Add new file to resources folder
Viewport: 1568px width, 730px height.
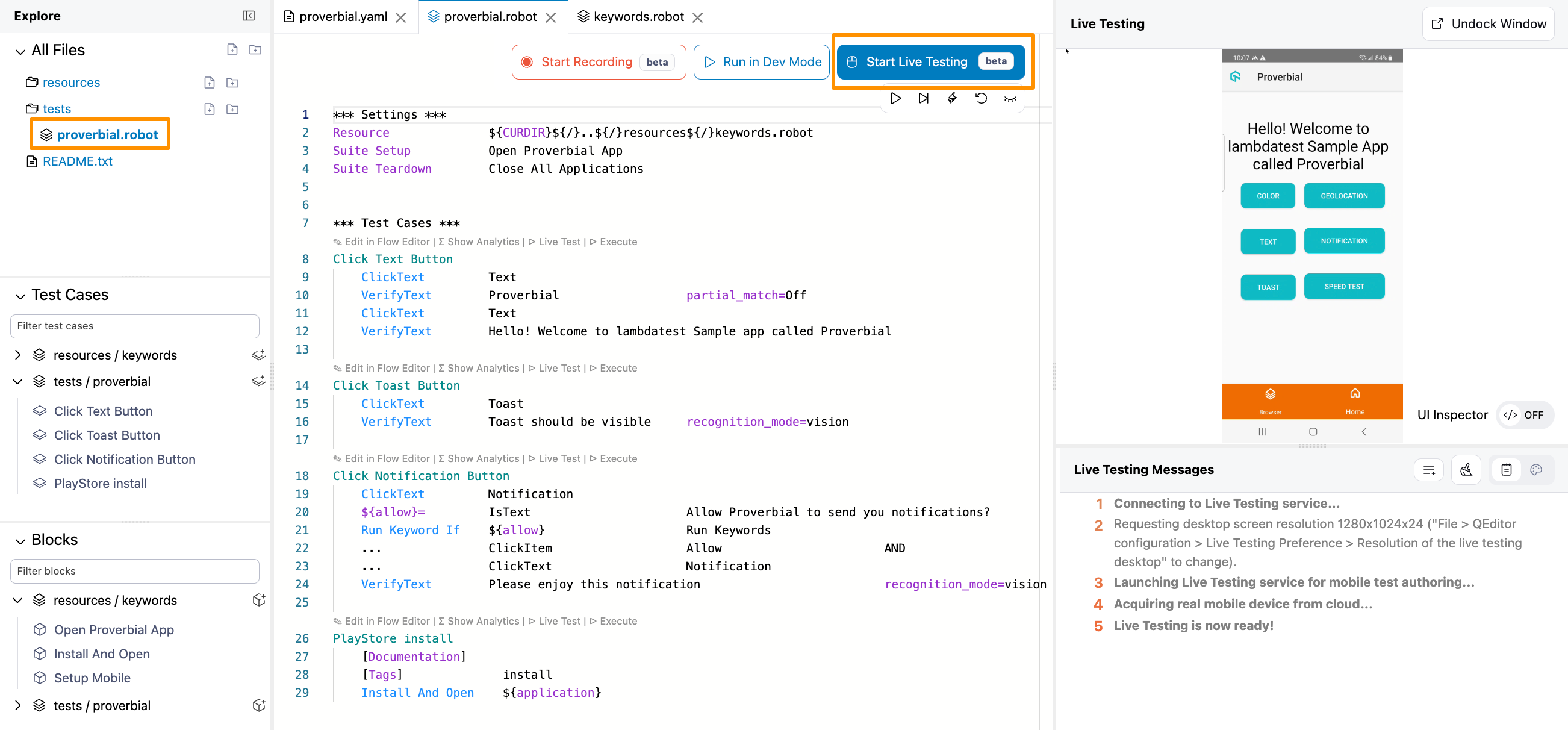pyautogui.click(x=210, y=82)
